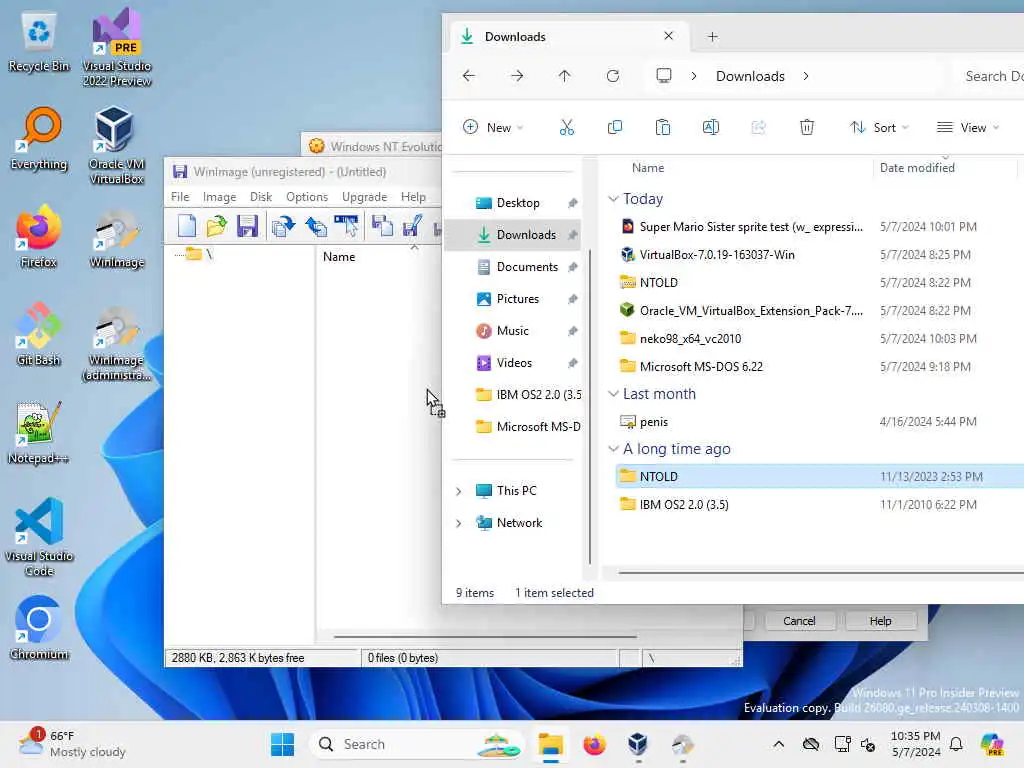Image resolution: width=1024 pixels, height=768 pixels.
Task: Click Paste clipboard icon in Explorer toolbar
Action: coord(663,127)
